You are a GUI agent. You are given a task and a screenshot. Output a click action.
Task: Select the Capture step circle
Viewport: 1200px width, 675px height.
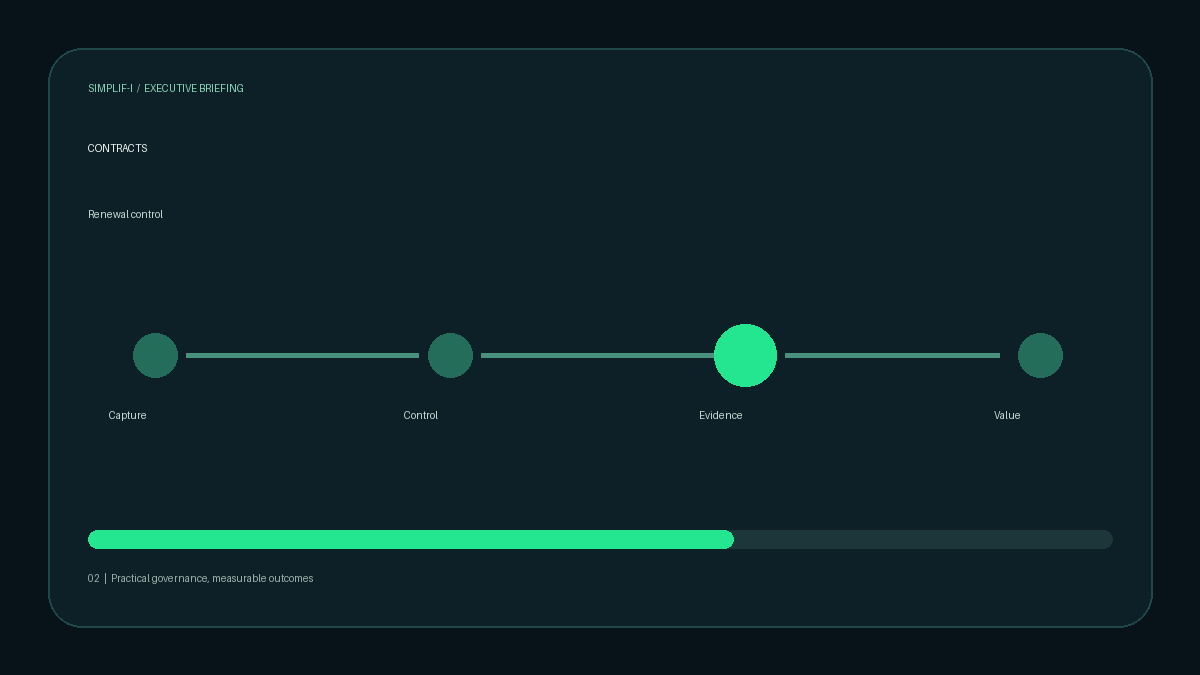point(155,355)
